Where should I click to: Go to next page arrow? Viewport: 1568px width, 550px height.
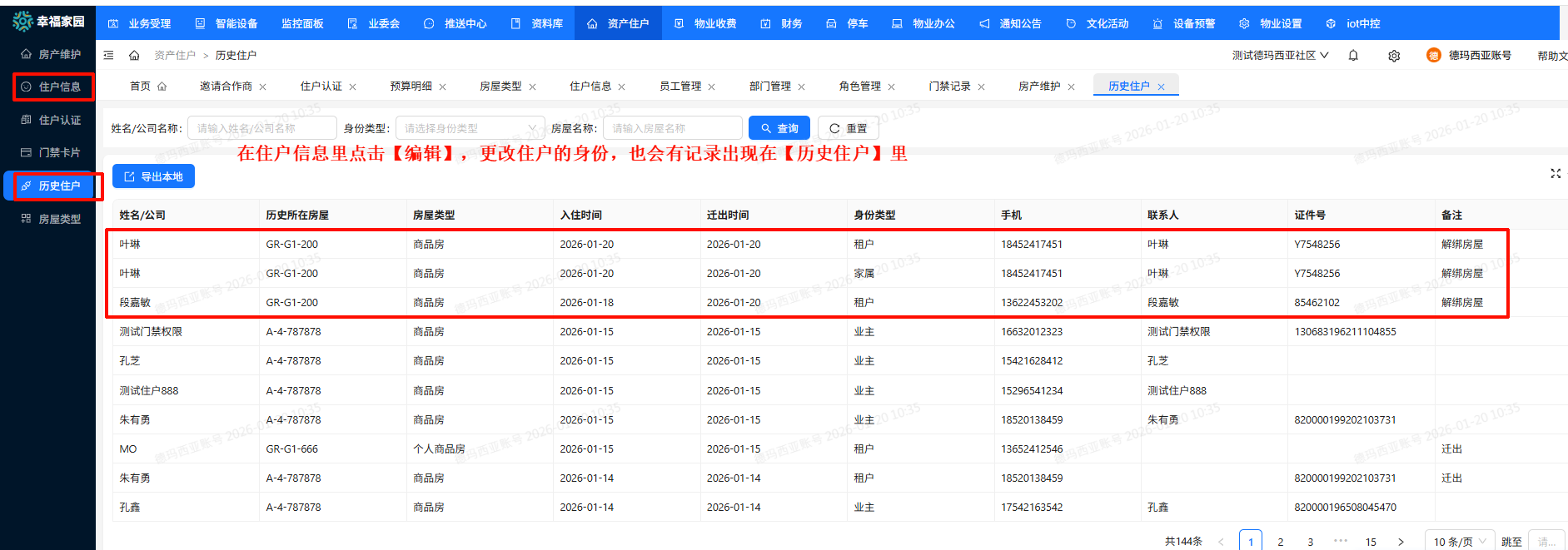[x=1401, y=542]
